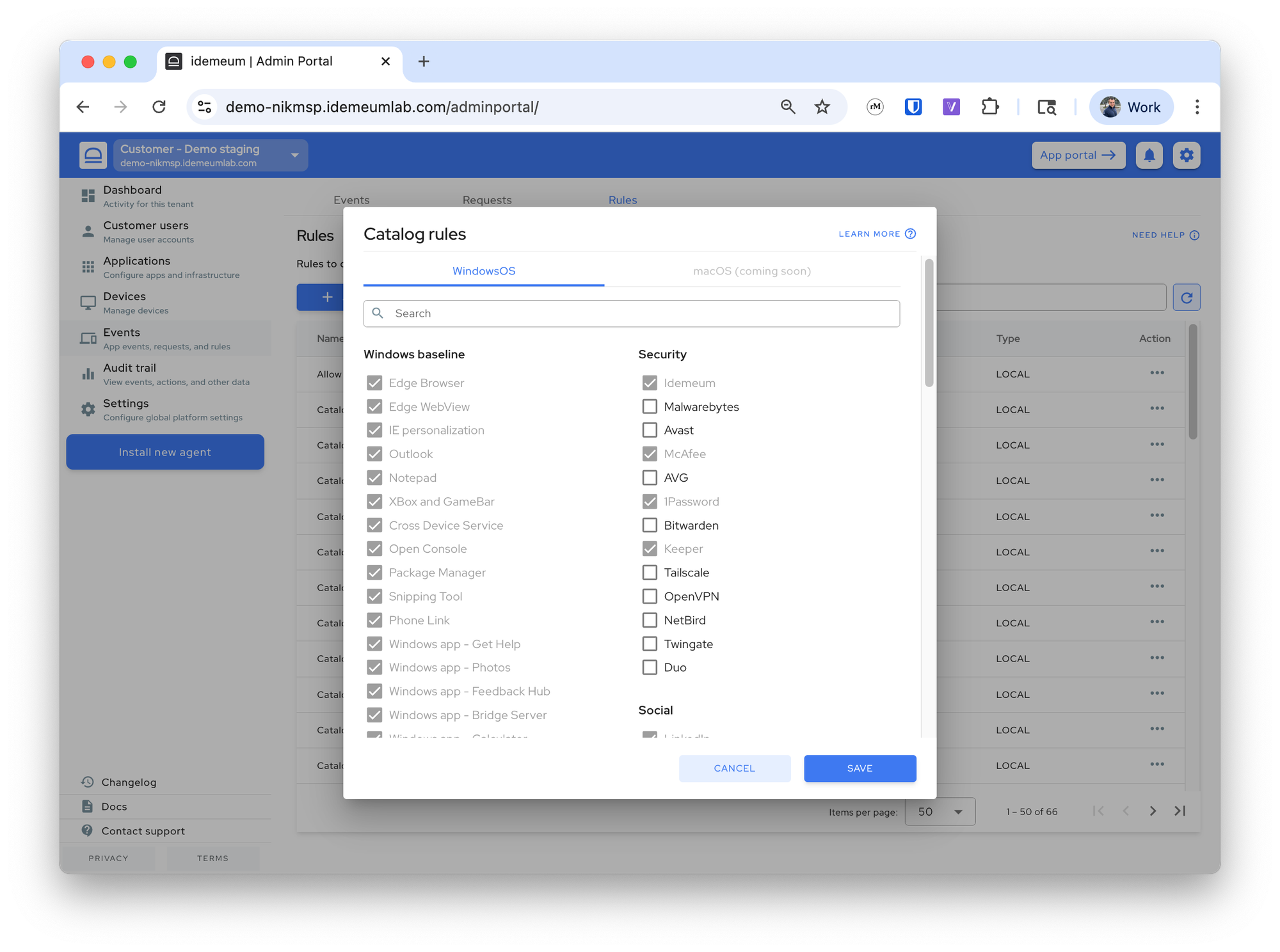
Task: Click the Dashboard sidebar icon
Action: [88, 196]
